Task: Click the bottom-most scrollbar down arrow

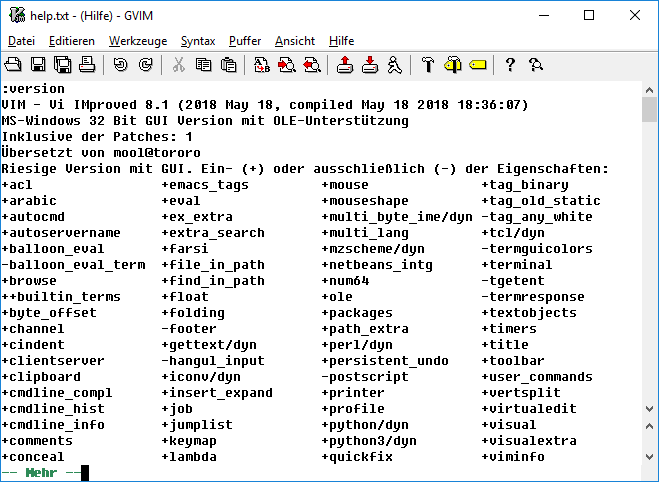Action: 649,457
